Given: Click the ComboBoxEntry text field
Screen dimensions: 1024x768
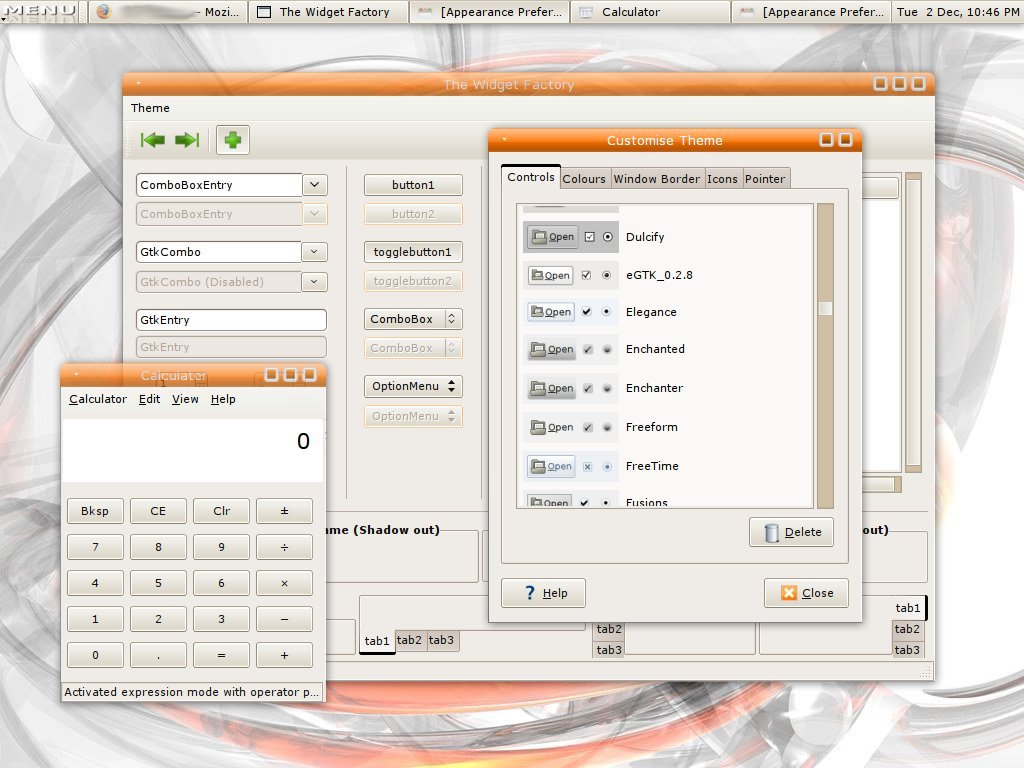Looking at the screenshot, I should (x=219, y=185).
